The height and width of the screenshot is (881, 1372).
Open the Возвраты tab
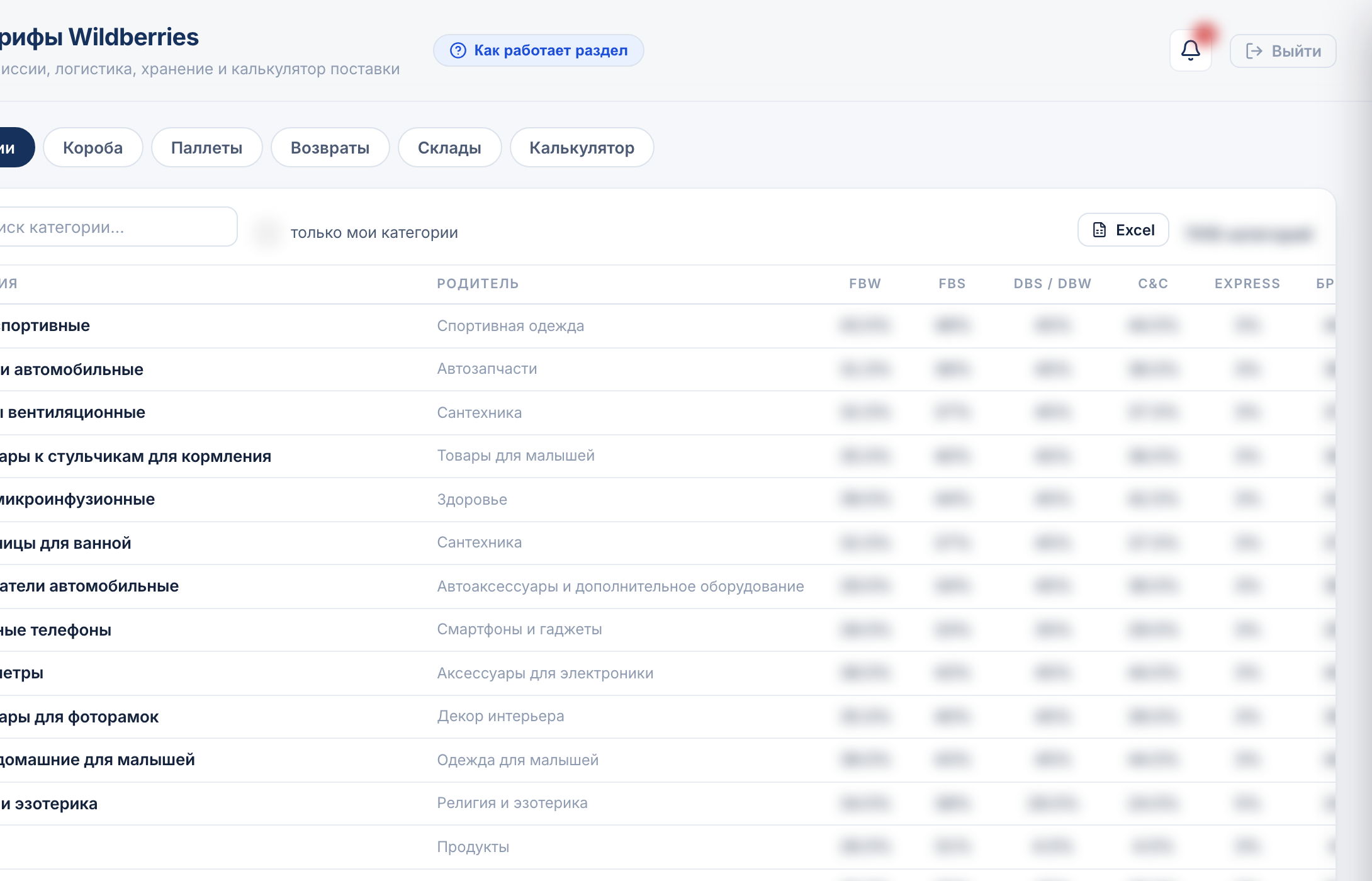click(330, 148)
